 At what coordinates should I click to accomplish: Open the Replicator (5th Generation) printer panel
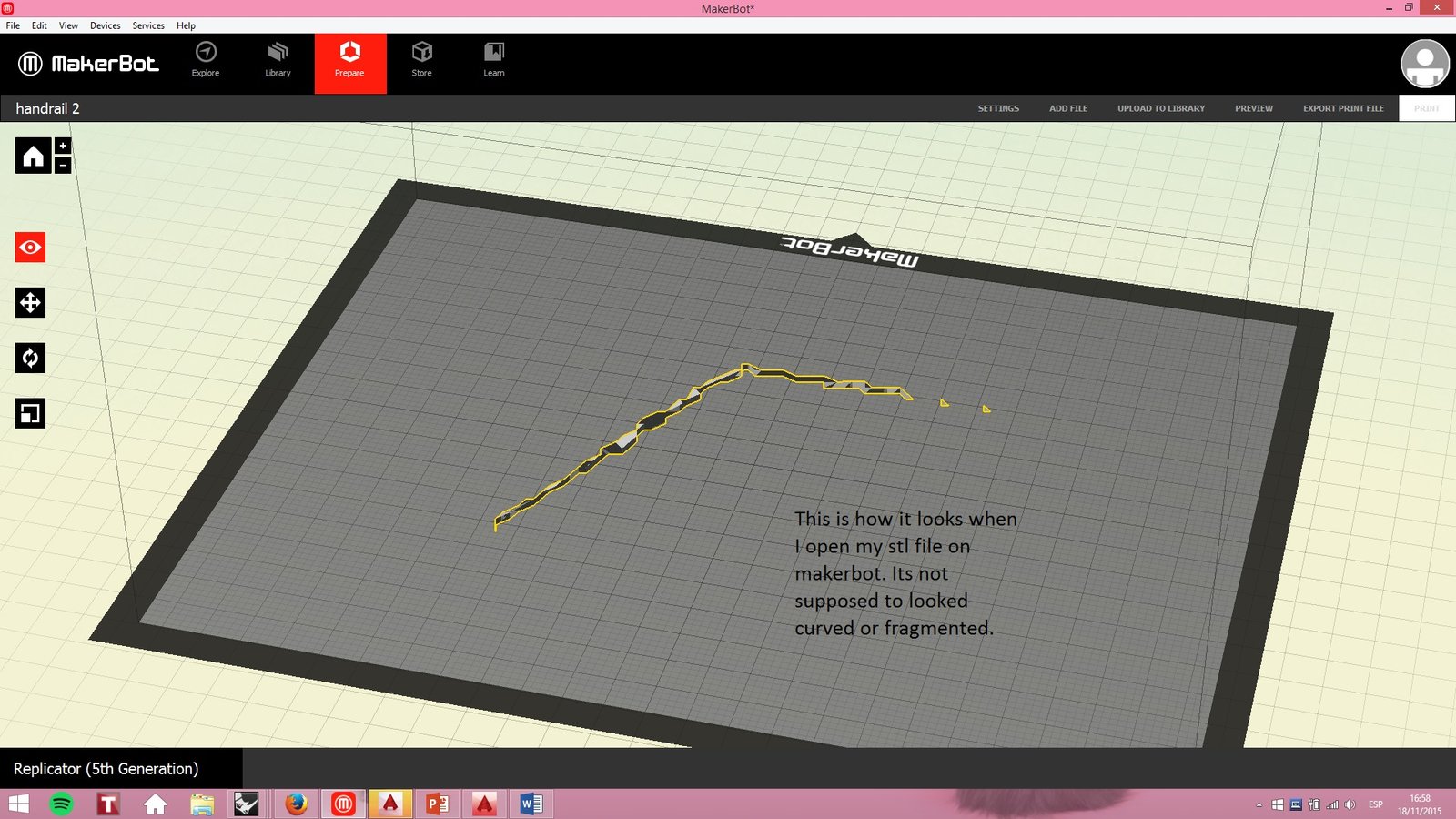click(121, 769)
